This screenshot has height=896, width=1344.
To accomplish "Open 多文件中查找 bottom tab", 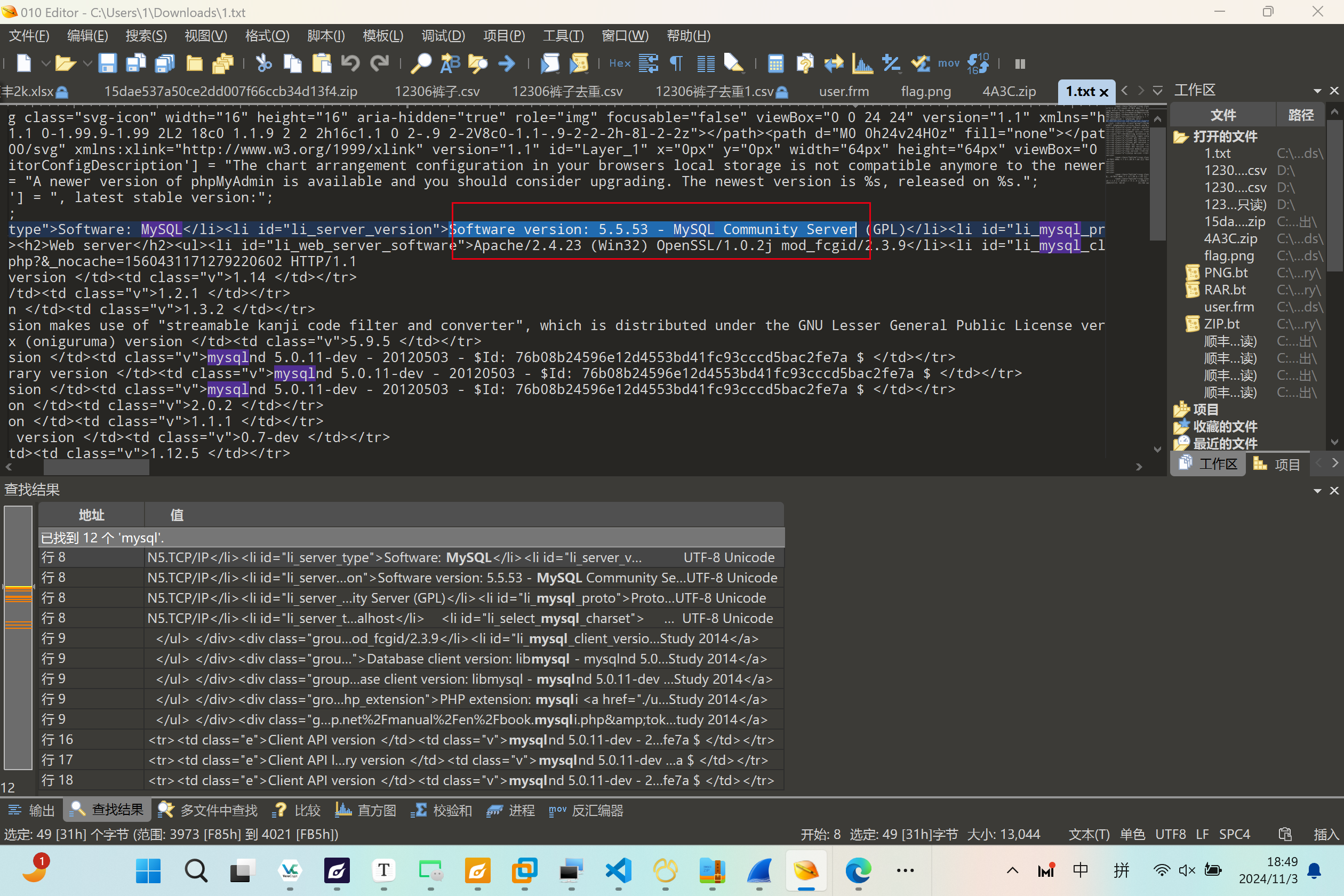I will (x=208, y=810).
